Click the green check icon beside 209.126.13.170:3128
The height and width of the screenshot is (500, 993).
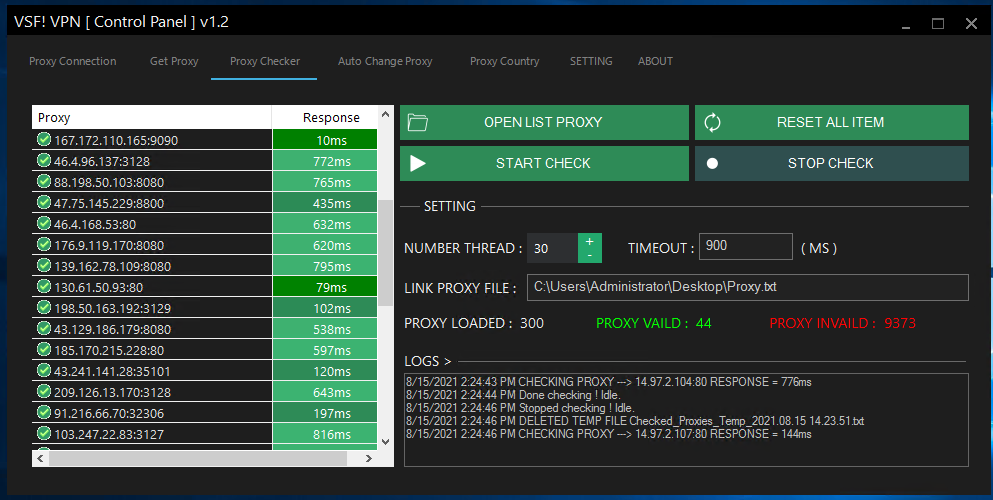pyautogui.click(x=44, y=391)
